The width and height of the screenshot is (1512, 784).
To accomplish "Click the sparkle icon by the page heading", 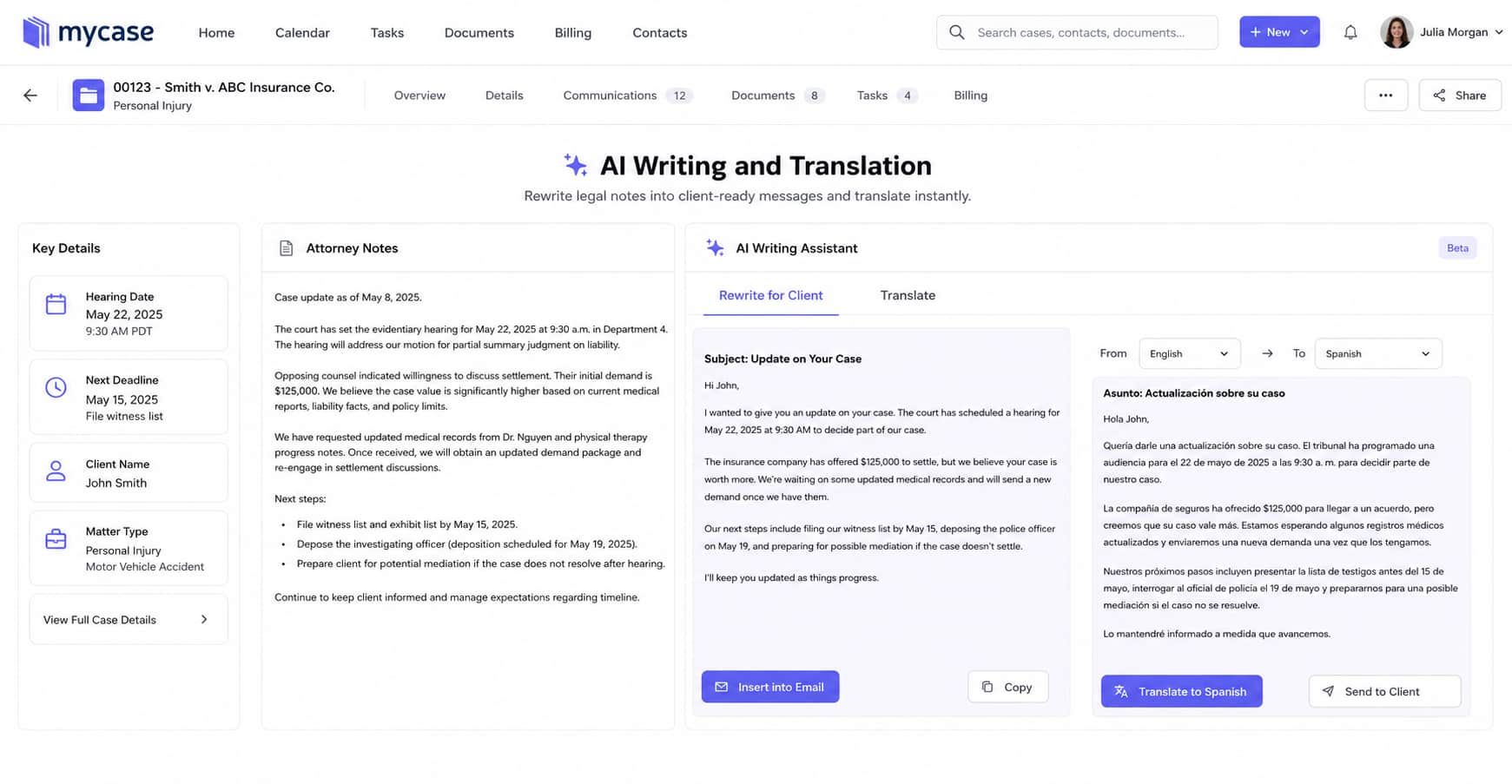I will click(x=575, y=165).
